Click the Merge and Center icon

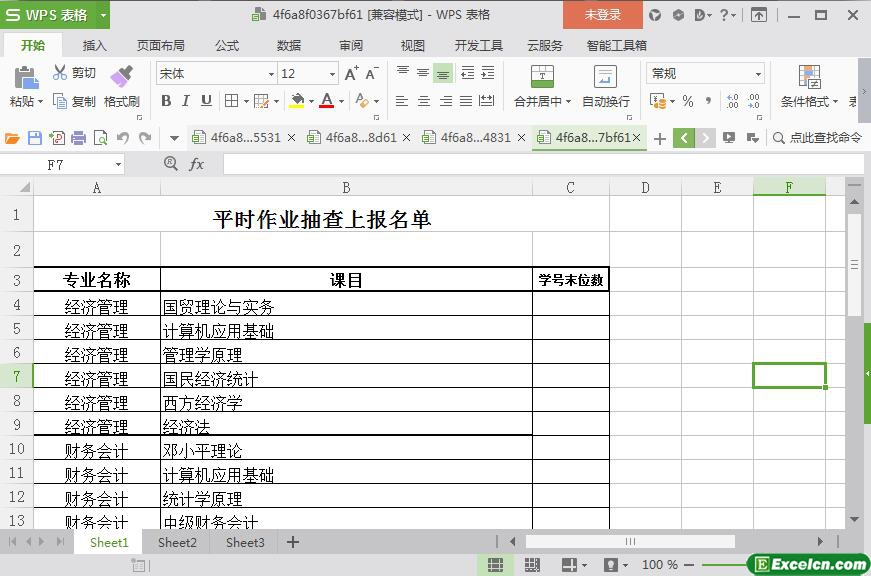click(542, 76)
